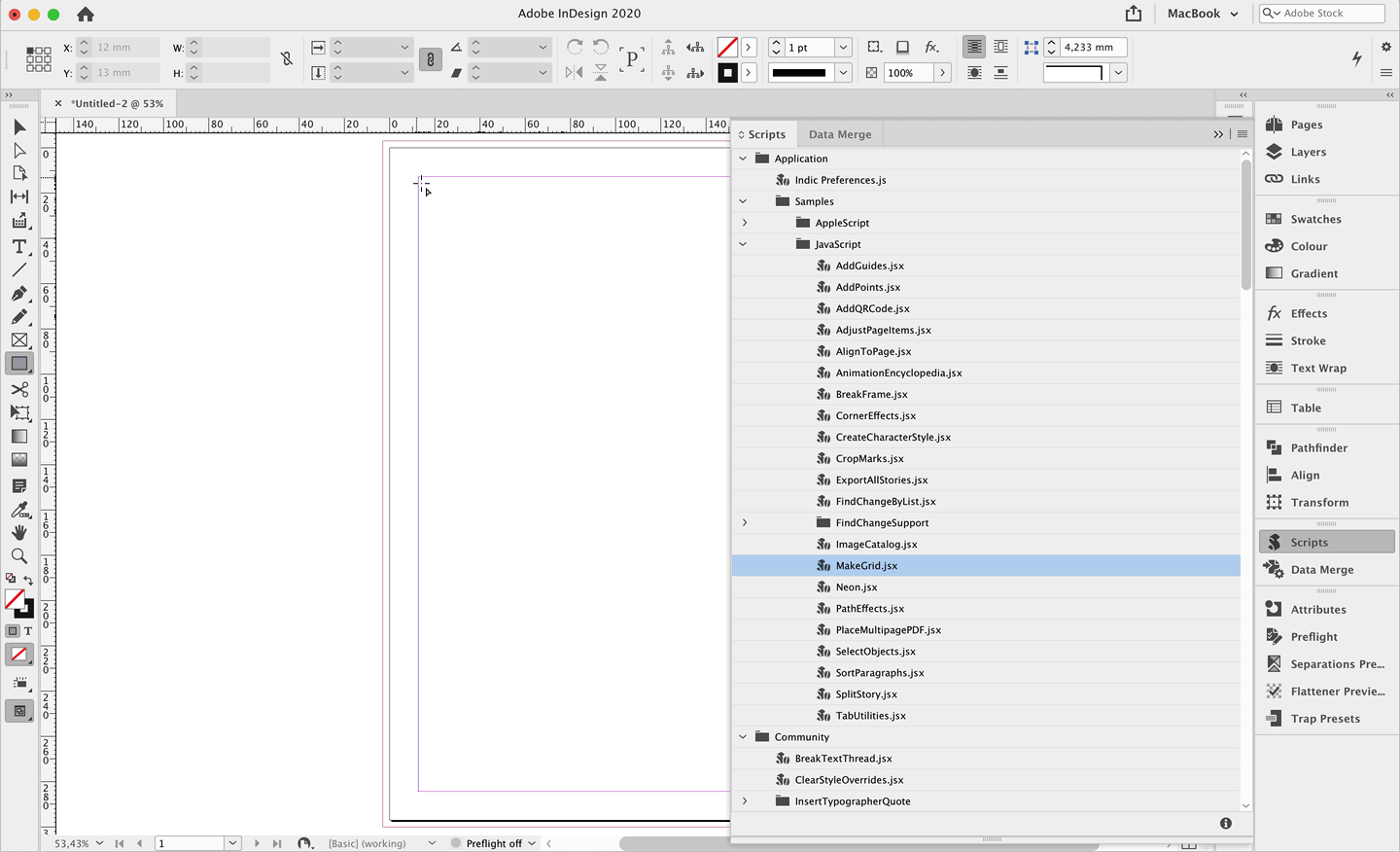This screenshot has height=852, width=1400.
Task: Select the Eyedropper tool
Action: [19, 510]
